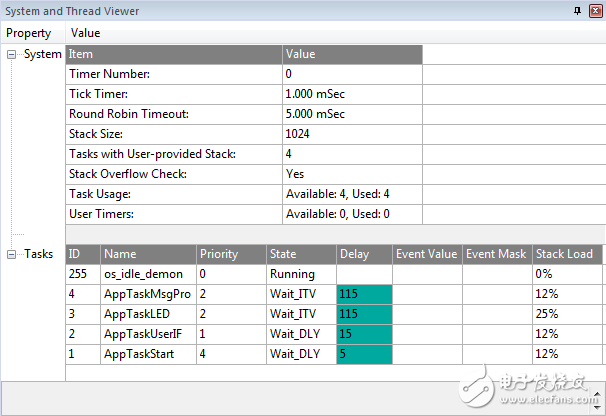Select the 'Round Robin Timeout:' label
606x416 pixels.
point(129,114)
